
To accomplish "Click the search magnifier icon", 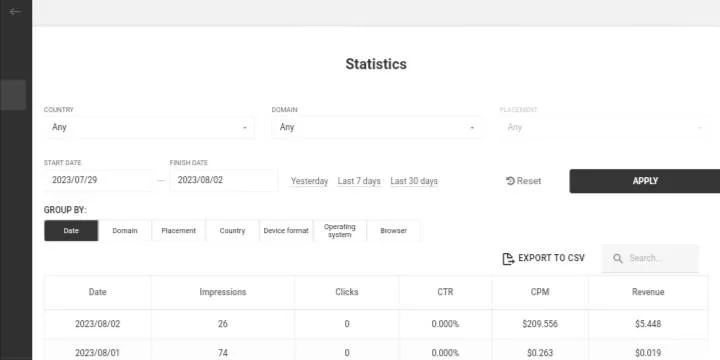I will point(618,258).
